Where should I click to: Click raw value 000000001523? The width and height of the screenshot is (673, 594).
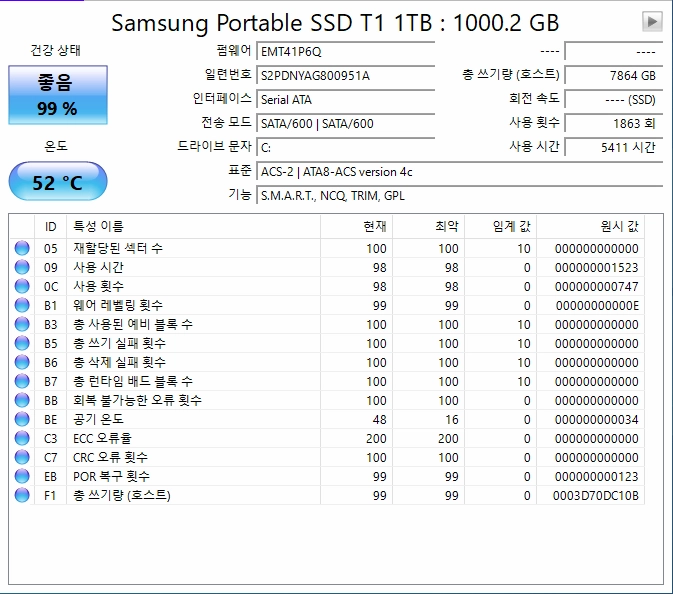(x=596, y=267)
